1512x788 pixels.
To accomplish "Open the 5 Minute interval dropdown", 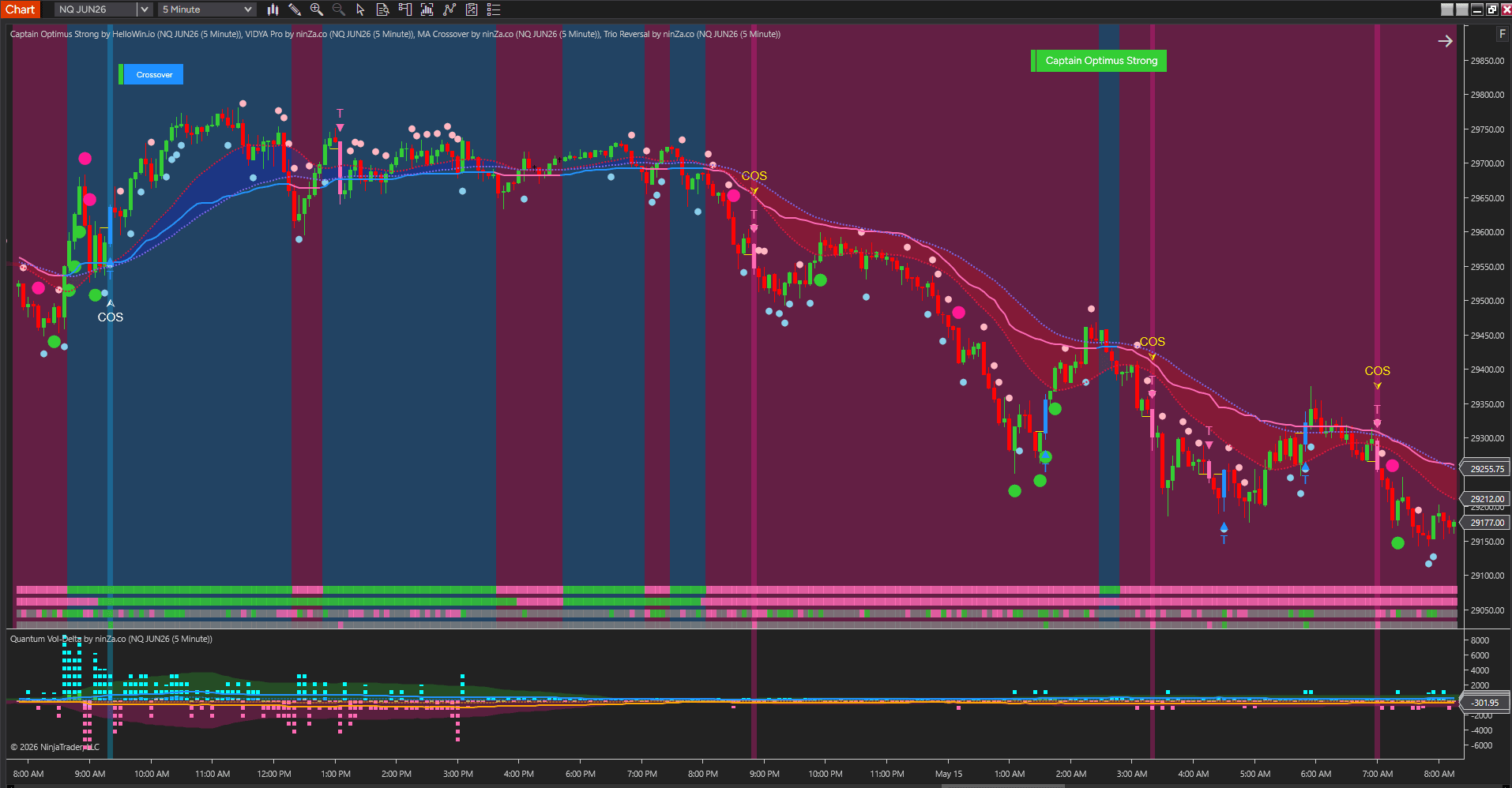I will [207, 9].
